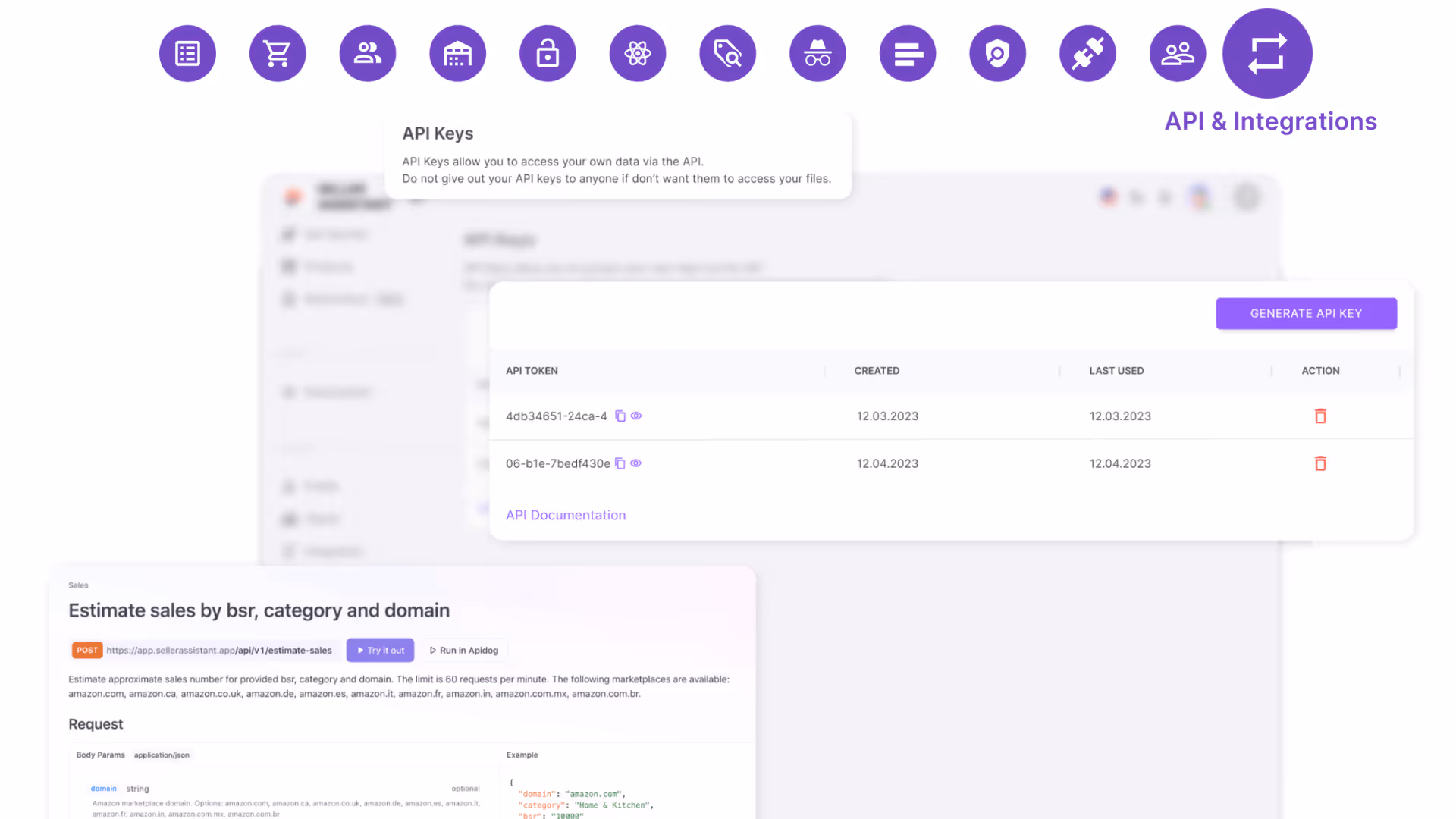The width and height of the screenshot is (1456, 819).
Task: Open the price tag search icon
Action: 727,53
